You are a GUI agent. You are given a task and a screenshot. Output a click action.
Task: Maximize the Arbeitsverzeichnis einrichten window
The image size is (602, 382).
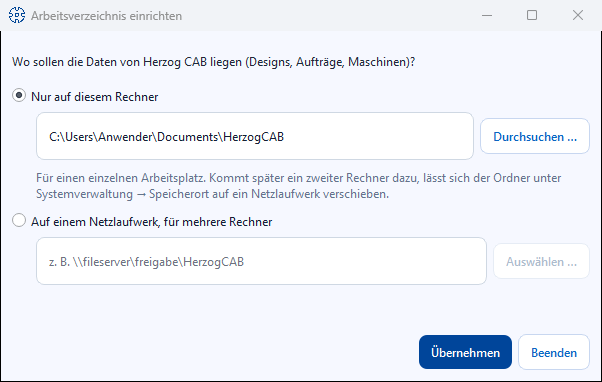click(532, 15)
